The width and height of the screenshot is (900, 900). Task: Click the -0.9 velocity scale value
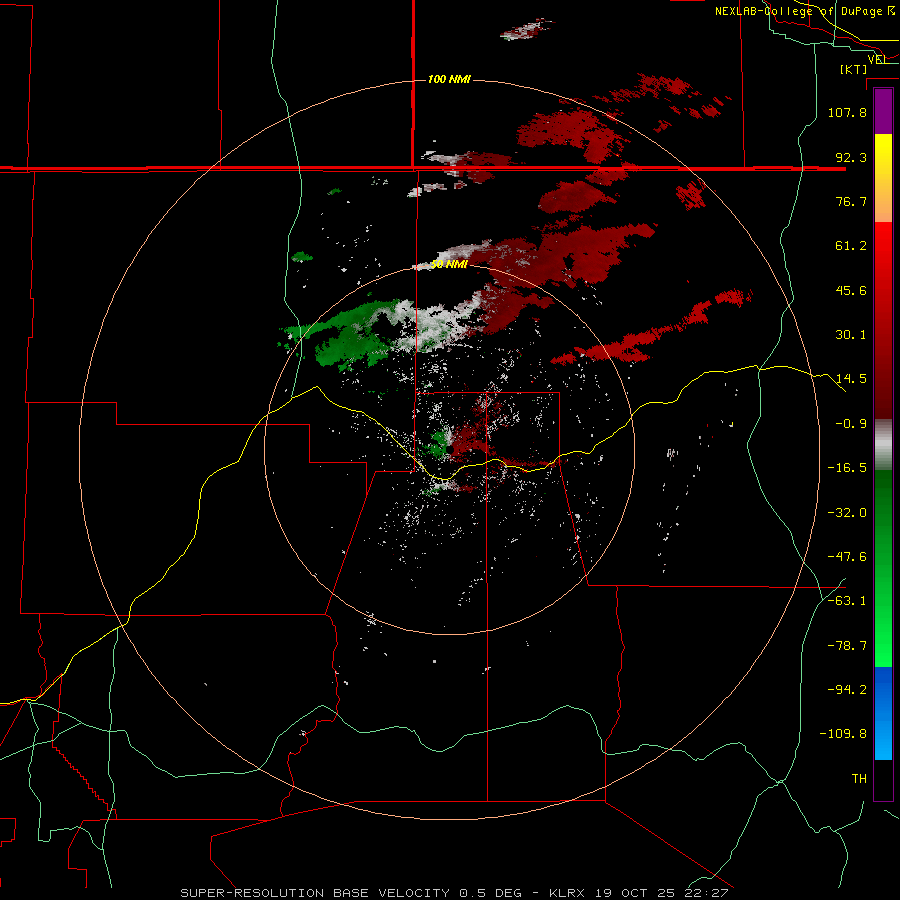coord(851,424)
